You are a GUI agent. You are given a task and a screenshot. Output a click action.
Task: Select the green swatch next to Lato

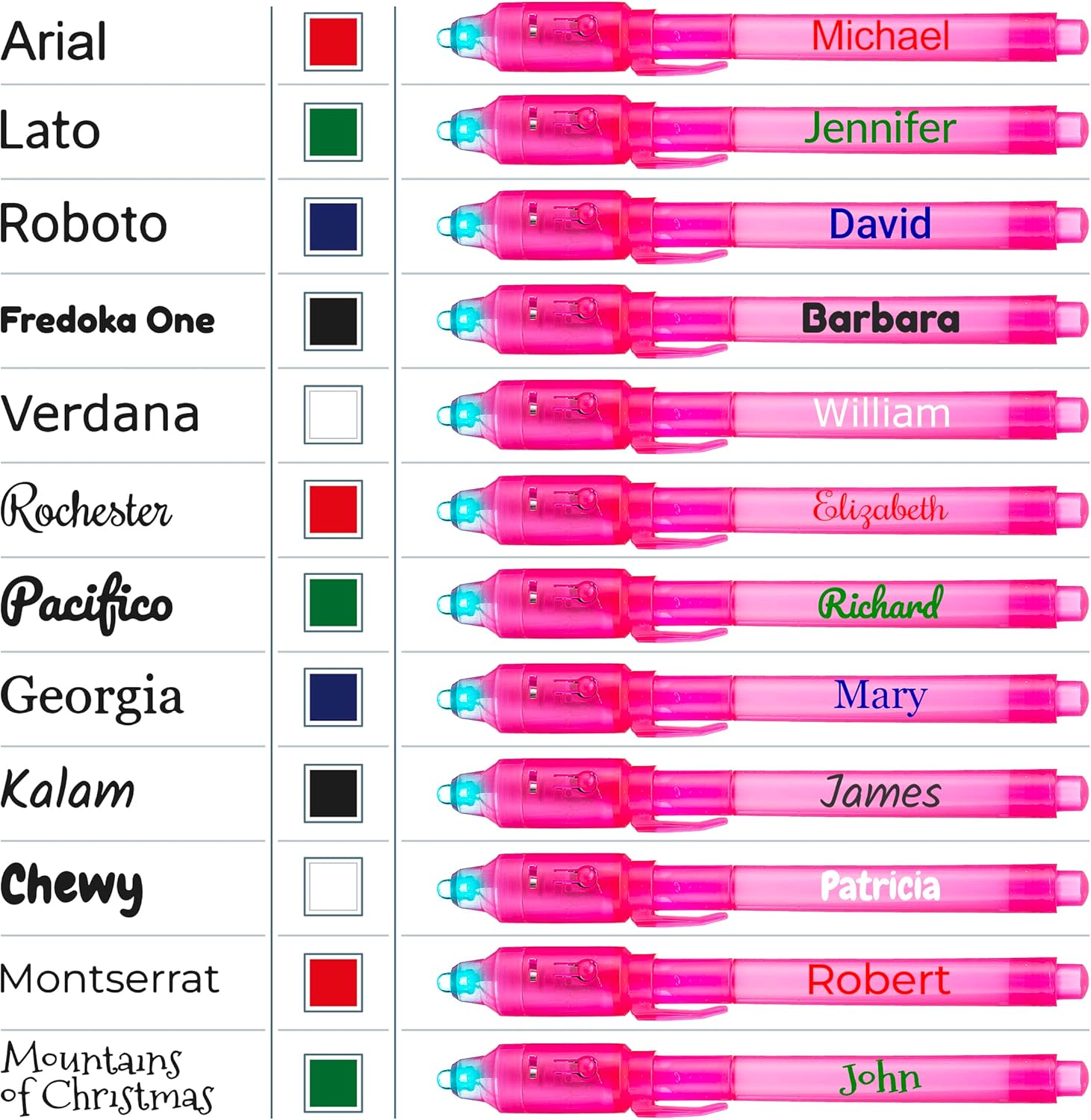(x=333, y=132)
